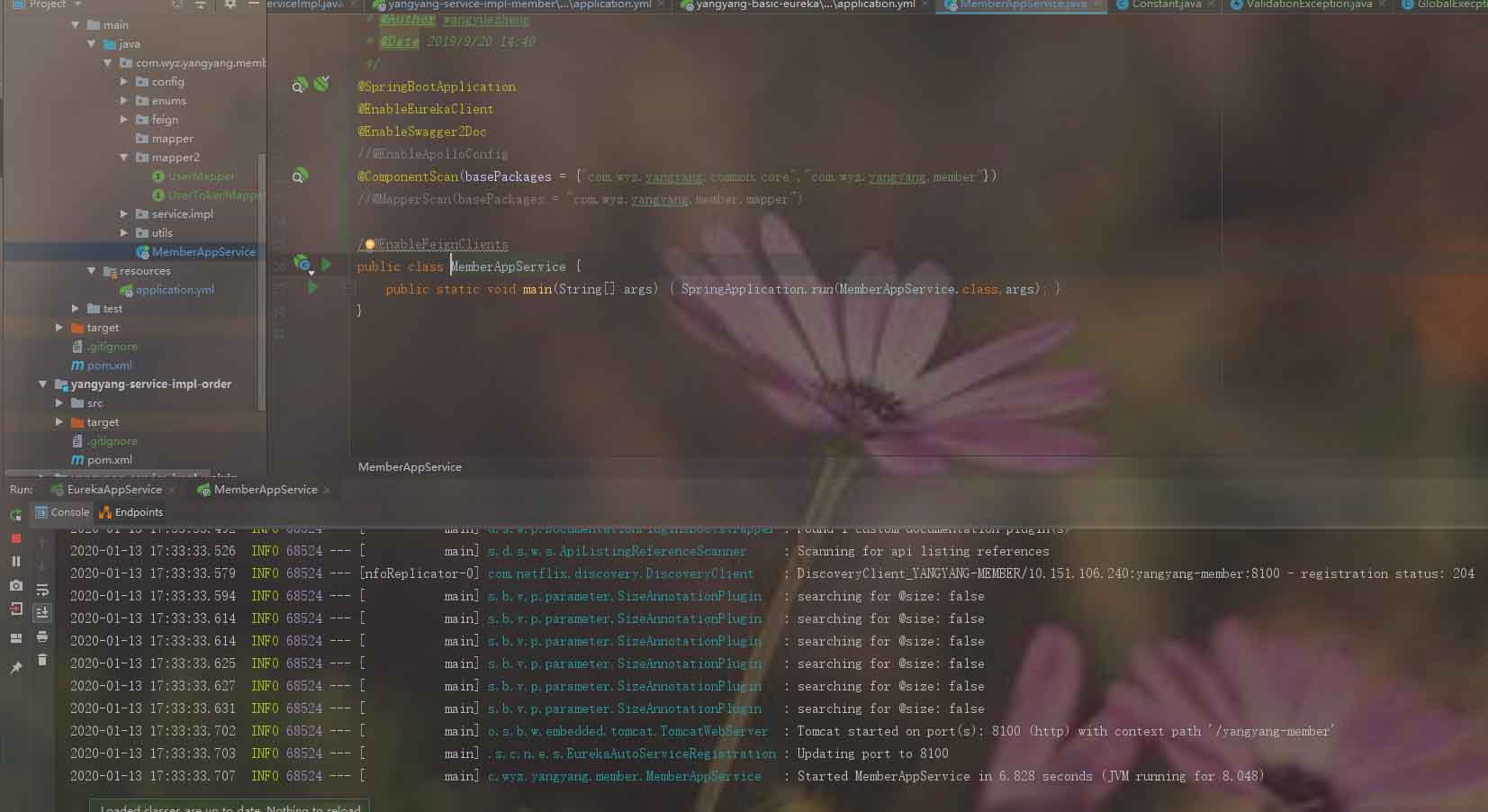Click the Spring bean search gutter icon beside @SpringBootApplication
The height and width of the screenshot is (812, 1488).
tap(299, 86)
